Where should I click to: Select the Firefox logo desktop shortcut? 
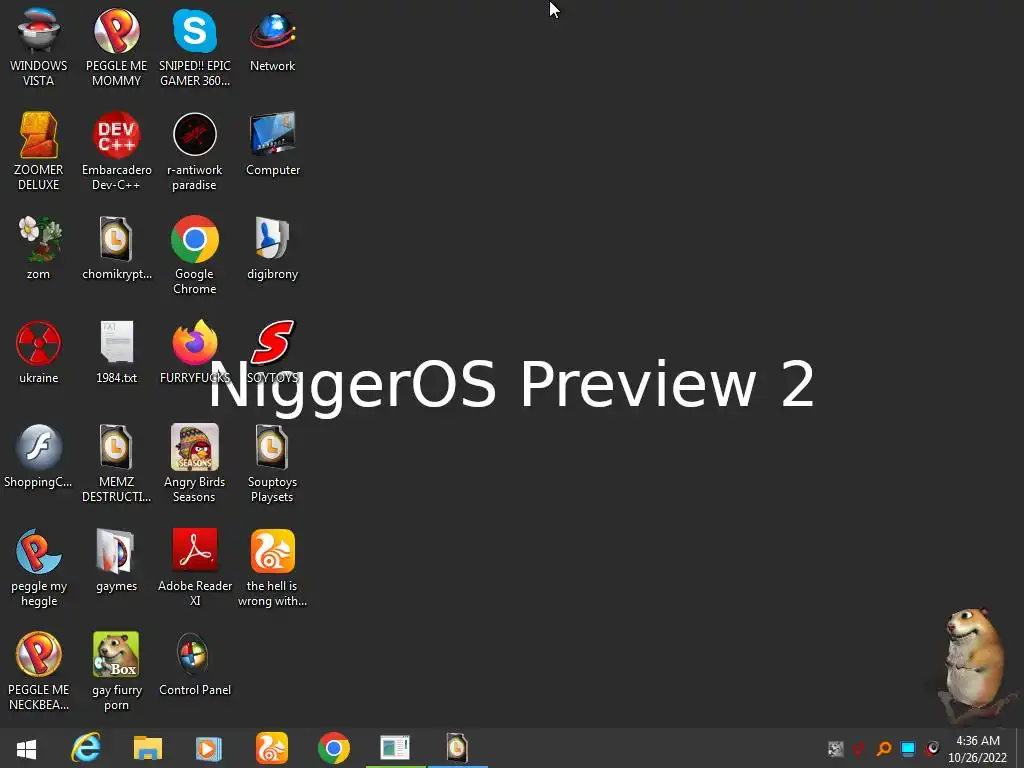195,342
